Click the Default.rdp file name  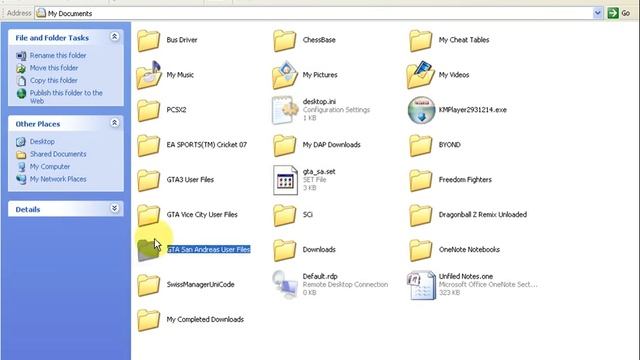(x=320, y=276)
